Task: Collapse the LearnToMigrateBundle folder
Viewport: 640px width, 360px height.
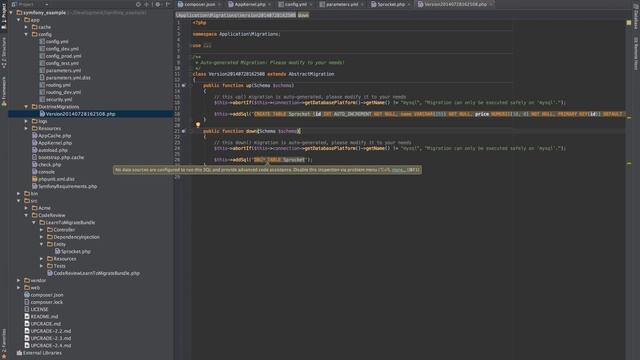Action: [34, 222]
